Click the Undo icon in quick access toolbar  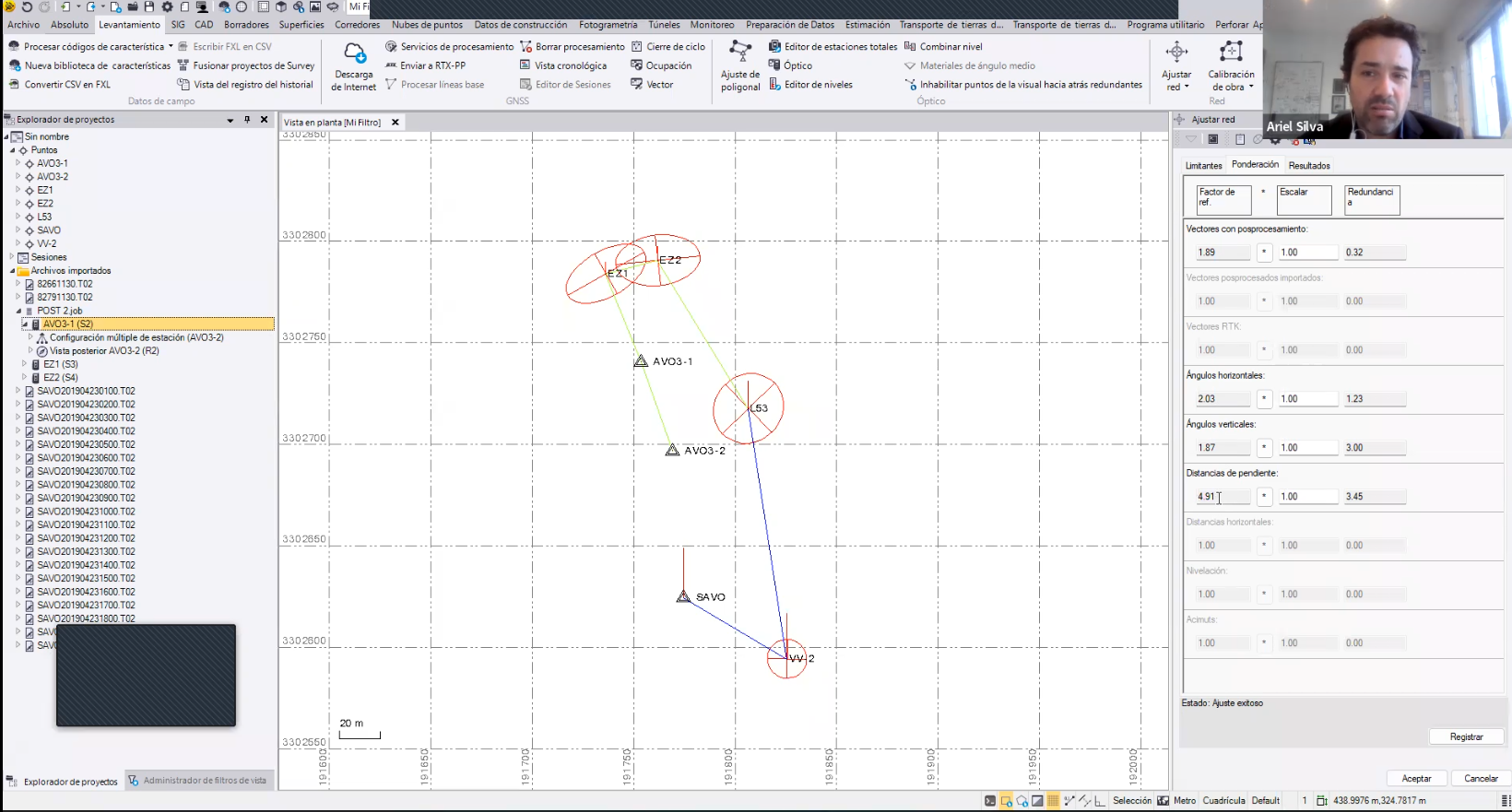pyautogui.click(x=28, y=6)
